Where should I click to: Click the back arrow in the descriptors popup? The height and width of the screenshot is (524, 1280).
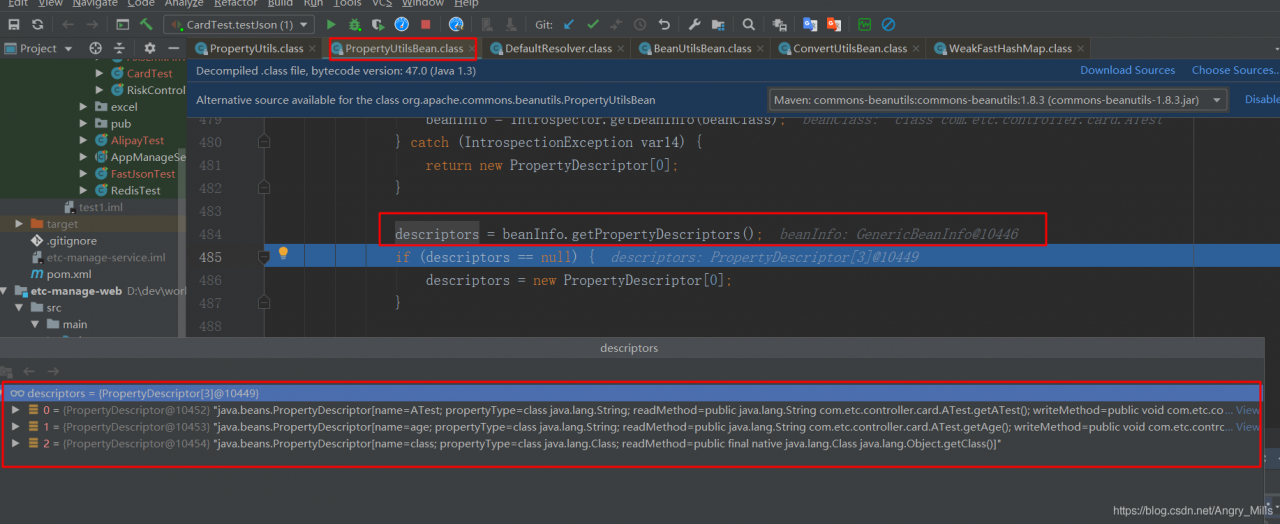pos(28,371)
